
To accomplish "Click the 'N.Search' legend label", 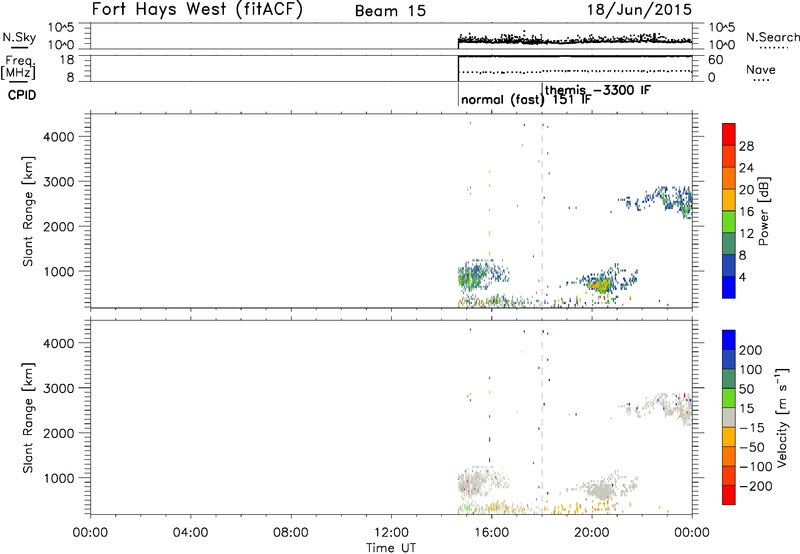I will tap(772, 37).
